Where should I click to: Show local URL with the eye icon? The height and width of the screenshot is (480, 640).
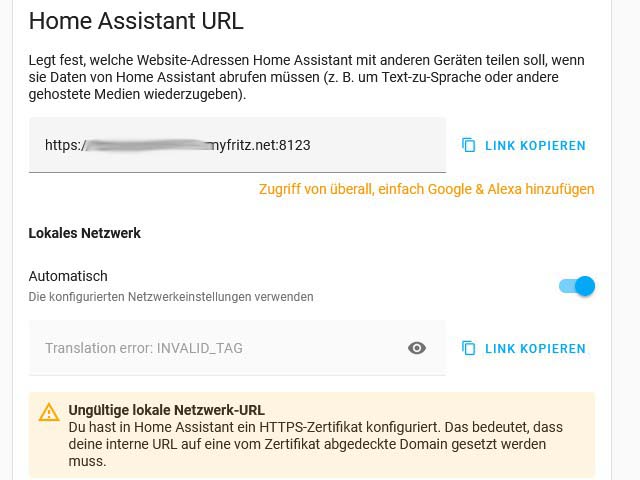pyautogui.click(x=417, y=348)
